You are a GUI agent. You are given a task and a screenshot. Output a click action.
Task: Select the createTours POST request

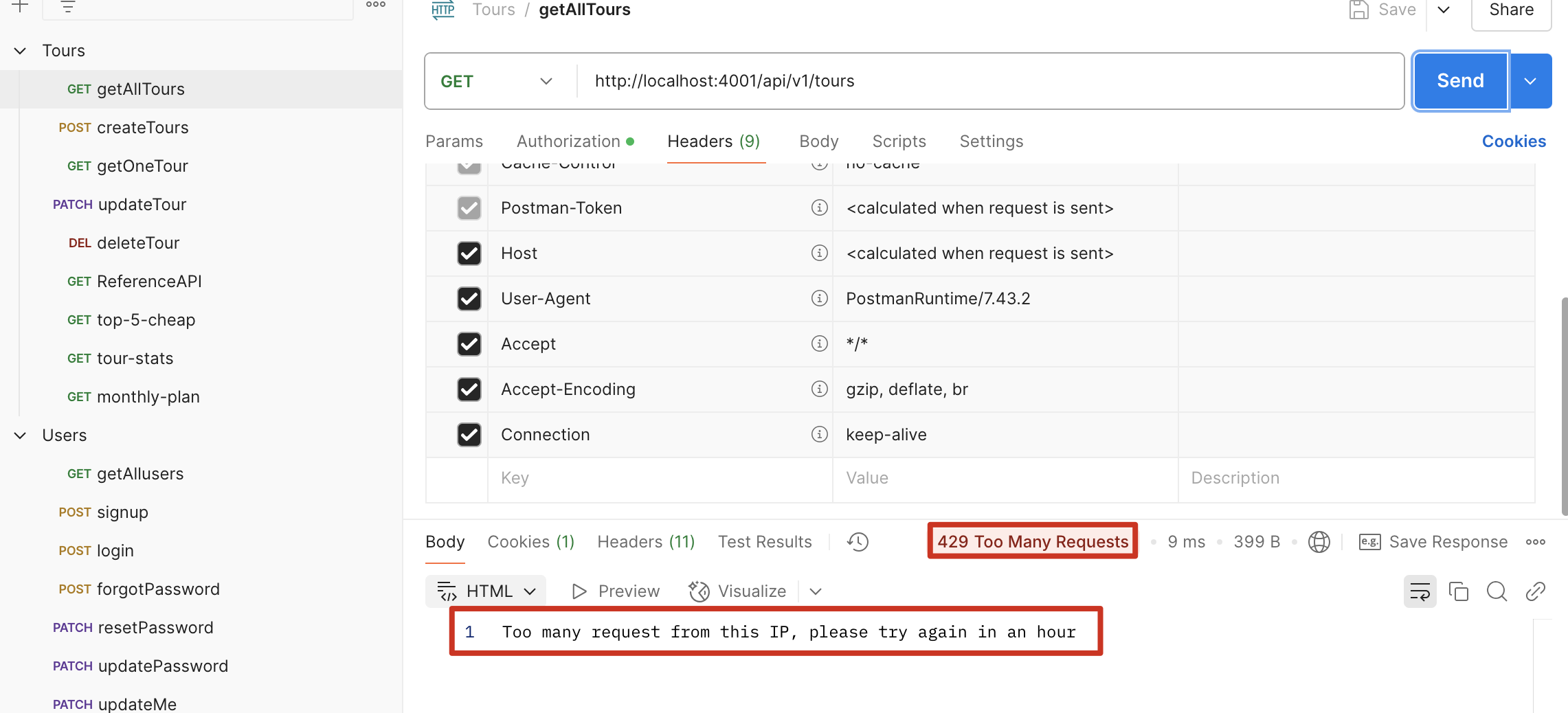142,128
